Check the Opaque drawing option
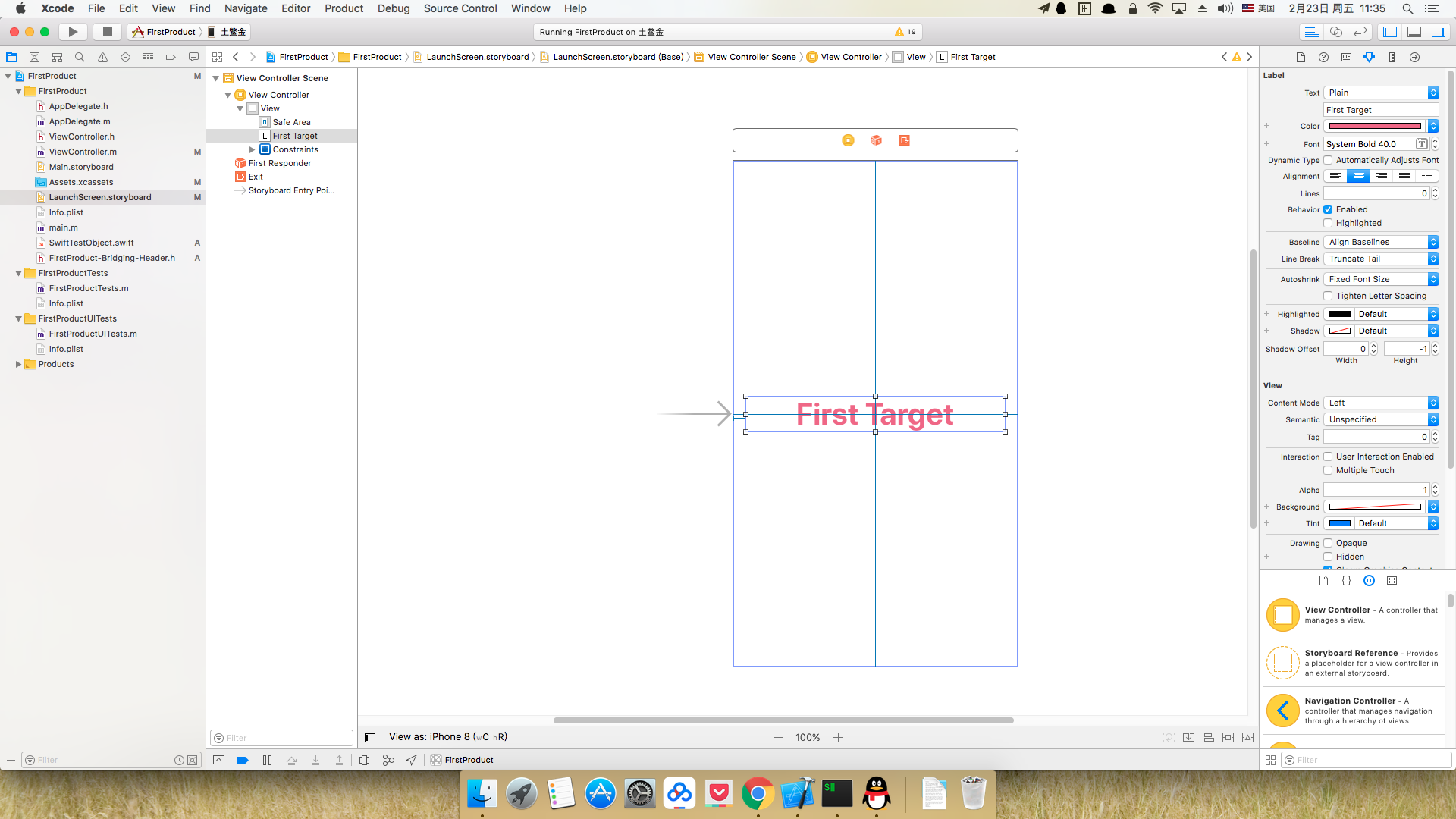 click(1328, 543)
